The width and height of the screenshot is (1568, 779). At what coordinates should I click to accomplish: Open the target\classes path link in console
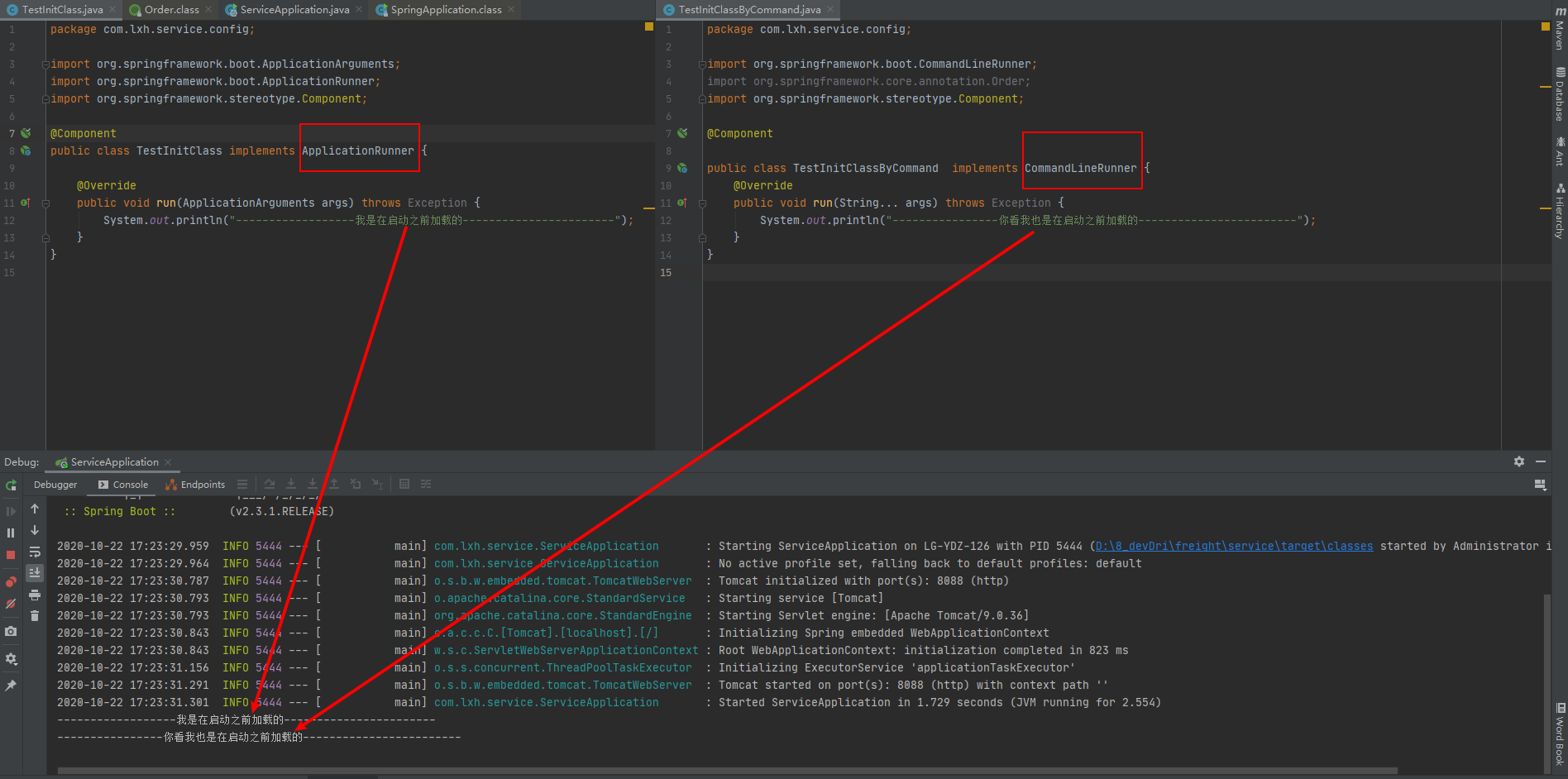[x=1234, y=547]
